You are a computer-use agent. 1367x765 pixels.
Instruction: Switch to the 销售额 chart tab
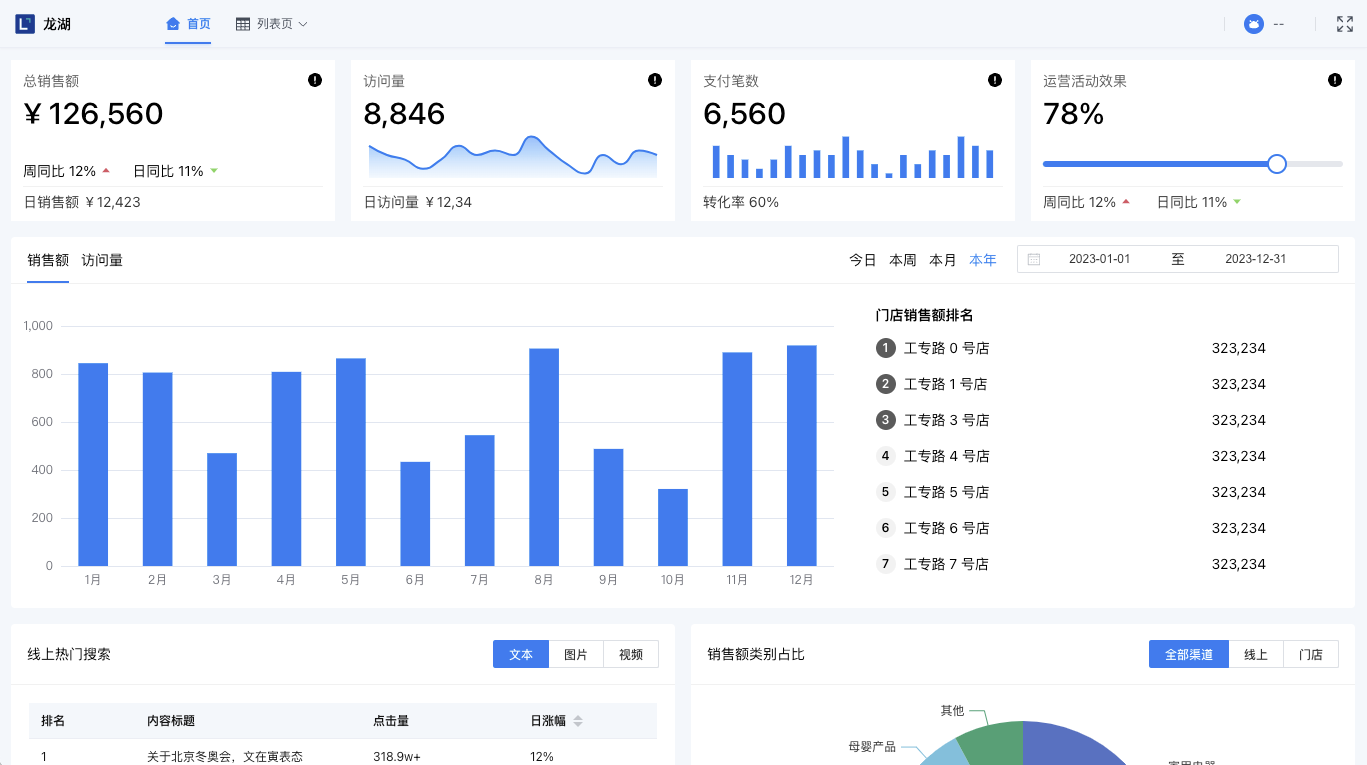tap(48, 260)
